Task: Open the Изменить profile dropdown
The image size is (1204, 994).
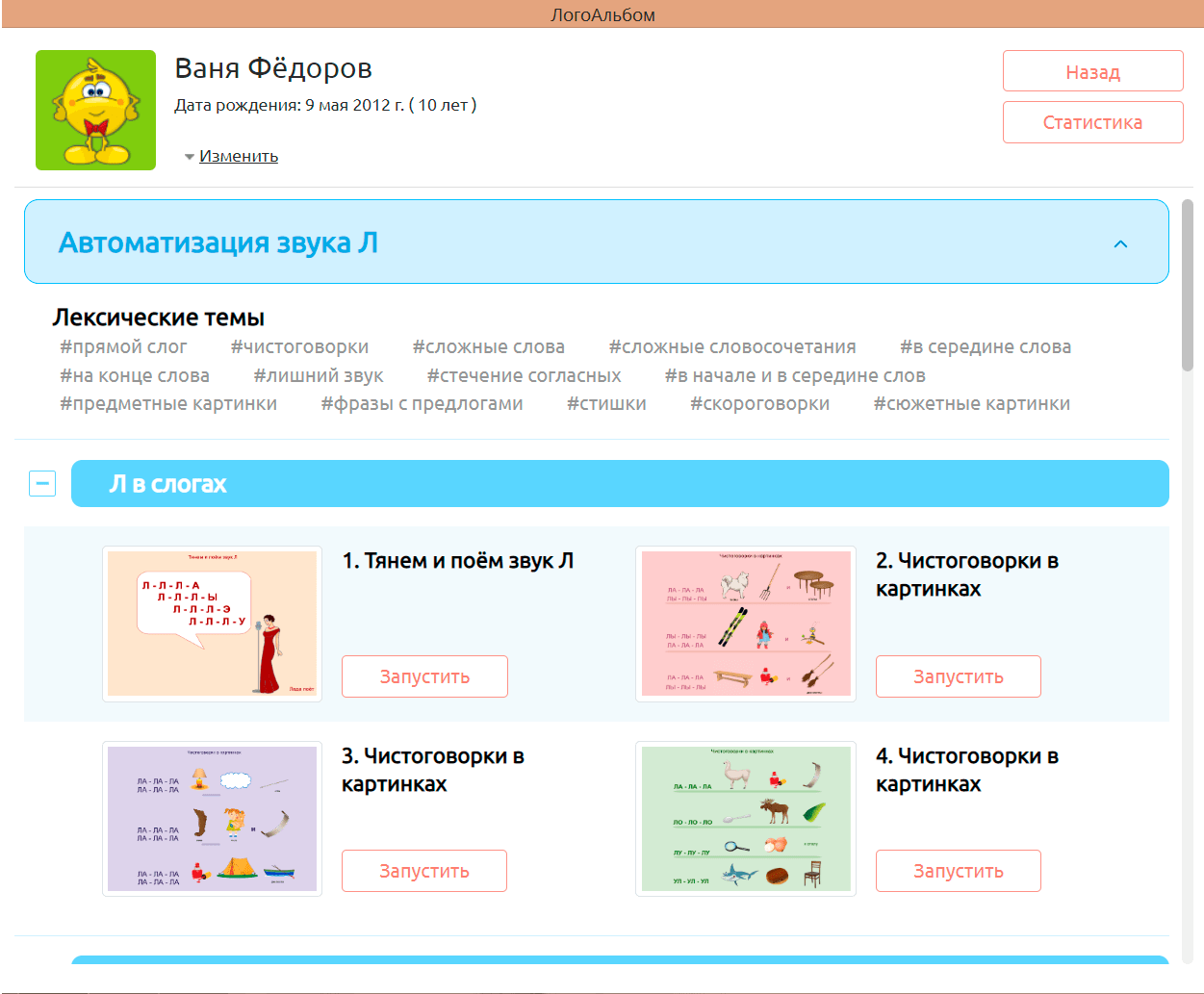Action: pyautogui.click(x=238, y=156)
